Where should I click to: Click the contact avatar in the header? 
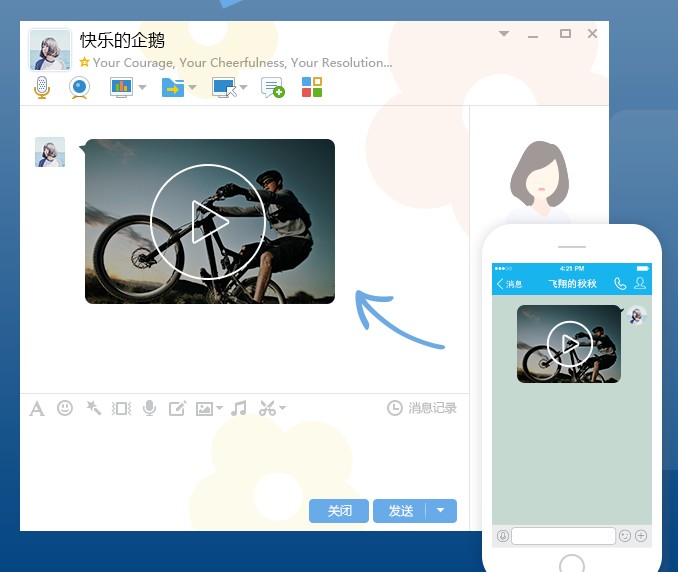(50, 50)
